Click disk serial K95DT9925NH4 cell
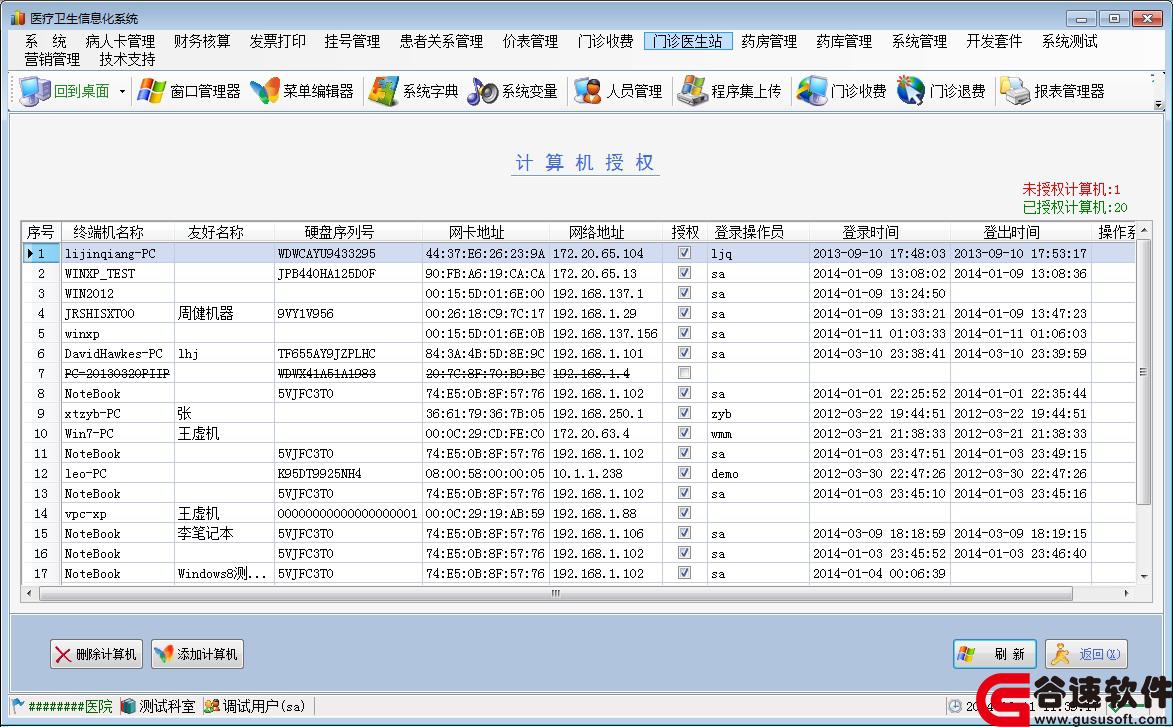This screenshot has height=727, width=1173. (x=348, y=473)
